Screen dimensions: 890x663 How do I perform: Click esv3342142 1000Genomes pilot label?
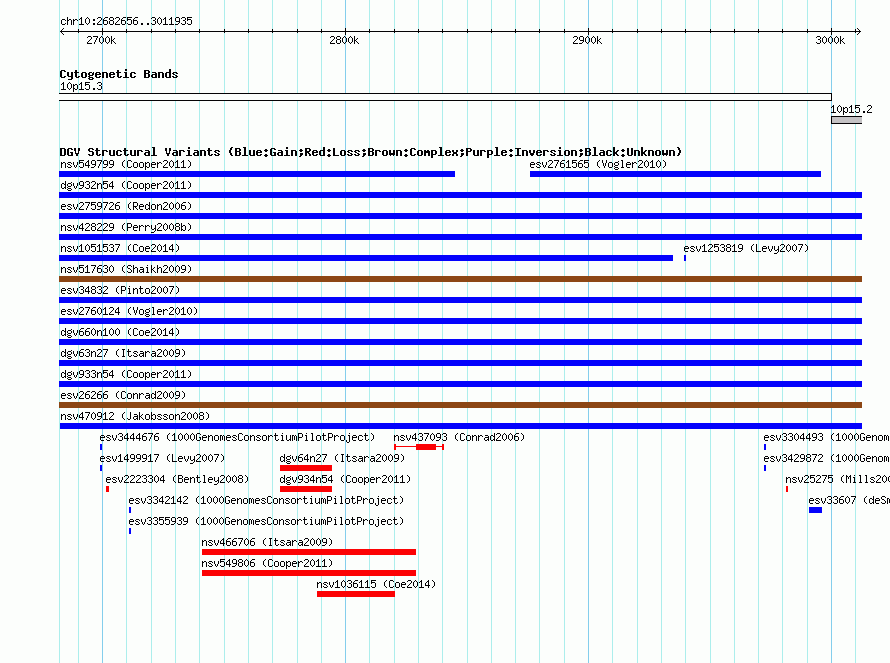266,500
